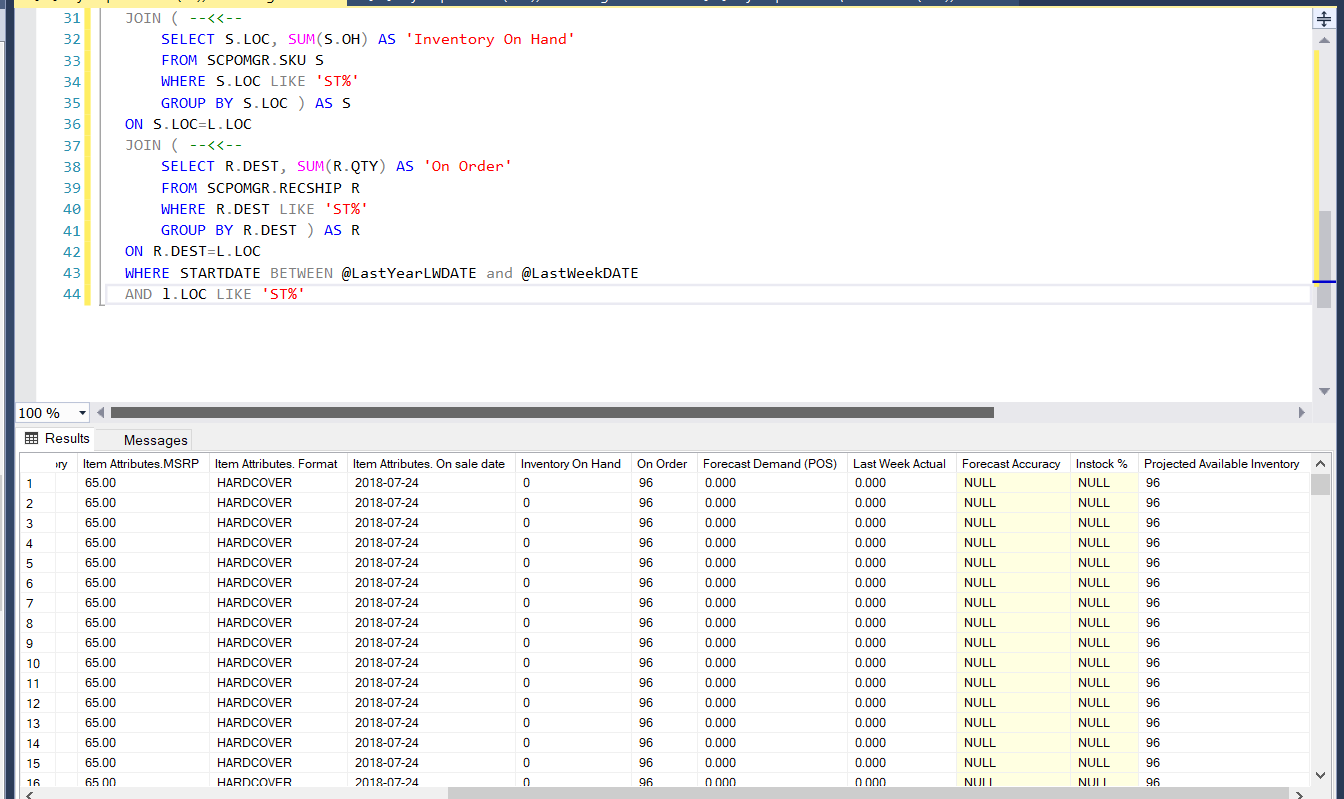Image resolution: width=1344 pixels, height=799 pixels.
Task: Click the editor horizontal scroll left arrow
Action: [x=102, y=412]
